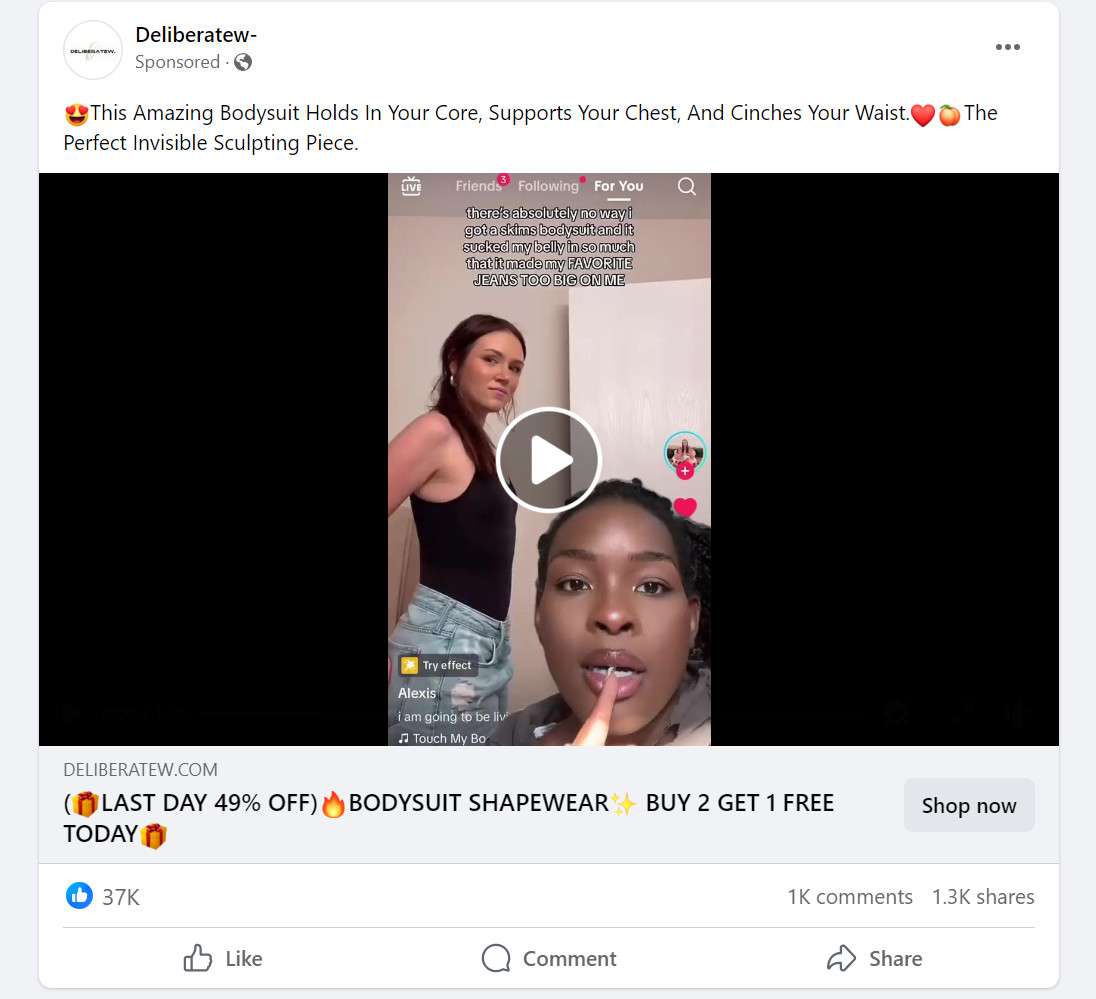The height and width of the screenshot is (999, 1096).
Task: Open the Deliberatew- page name link
Action: (196, 34)
